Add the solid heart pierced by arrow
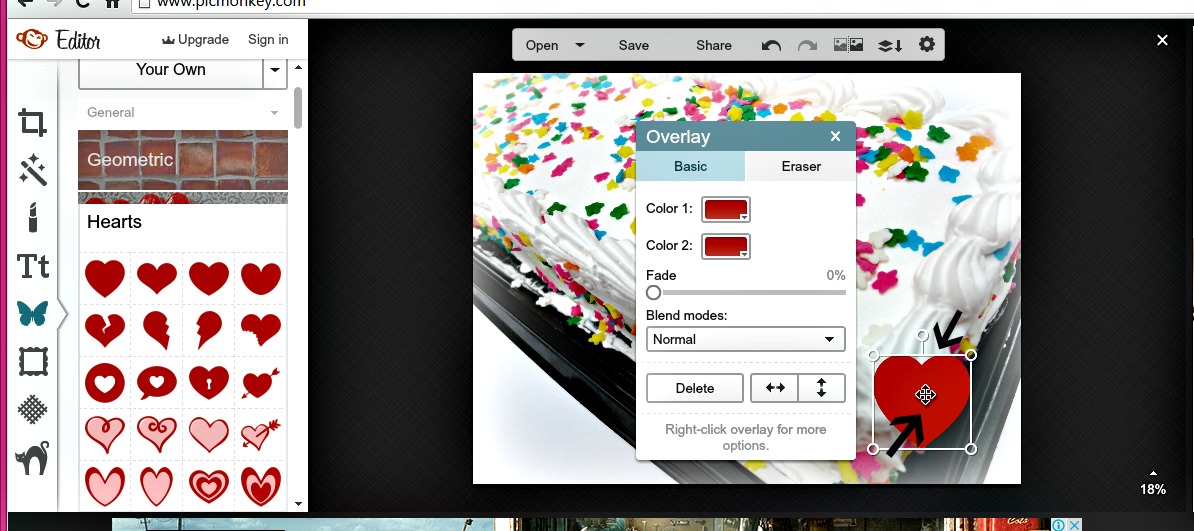This screenshot has height=531, width=1194. click(x=260, y=382)
